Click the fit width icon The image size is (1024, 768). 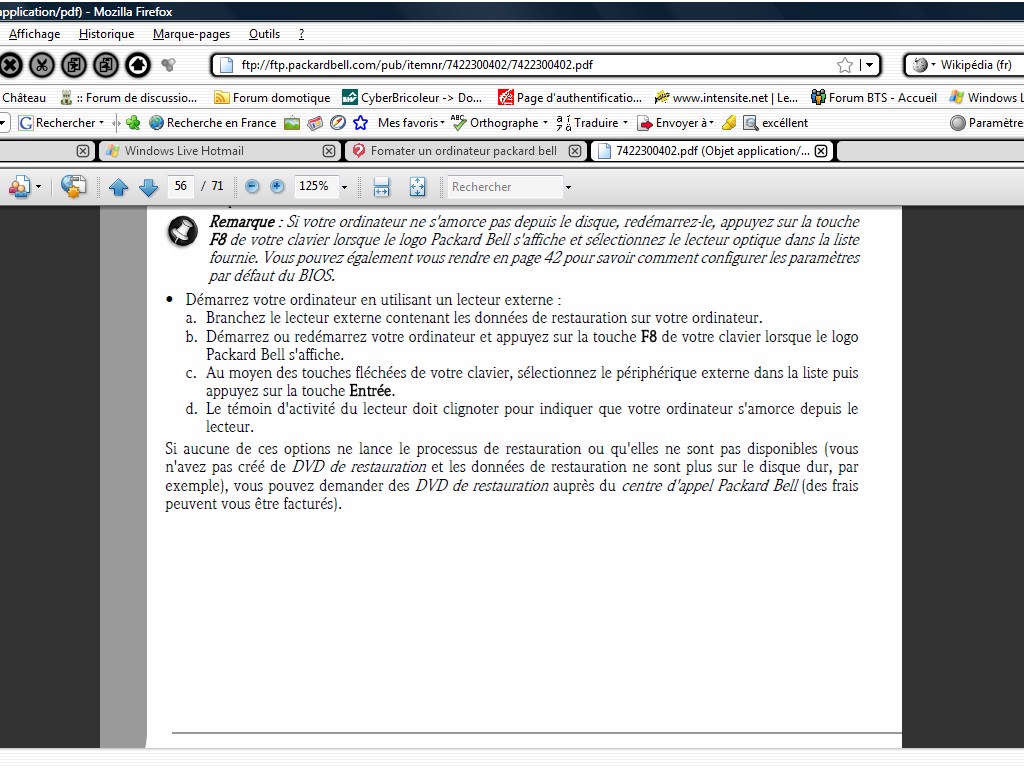click(x=381, y=187)
